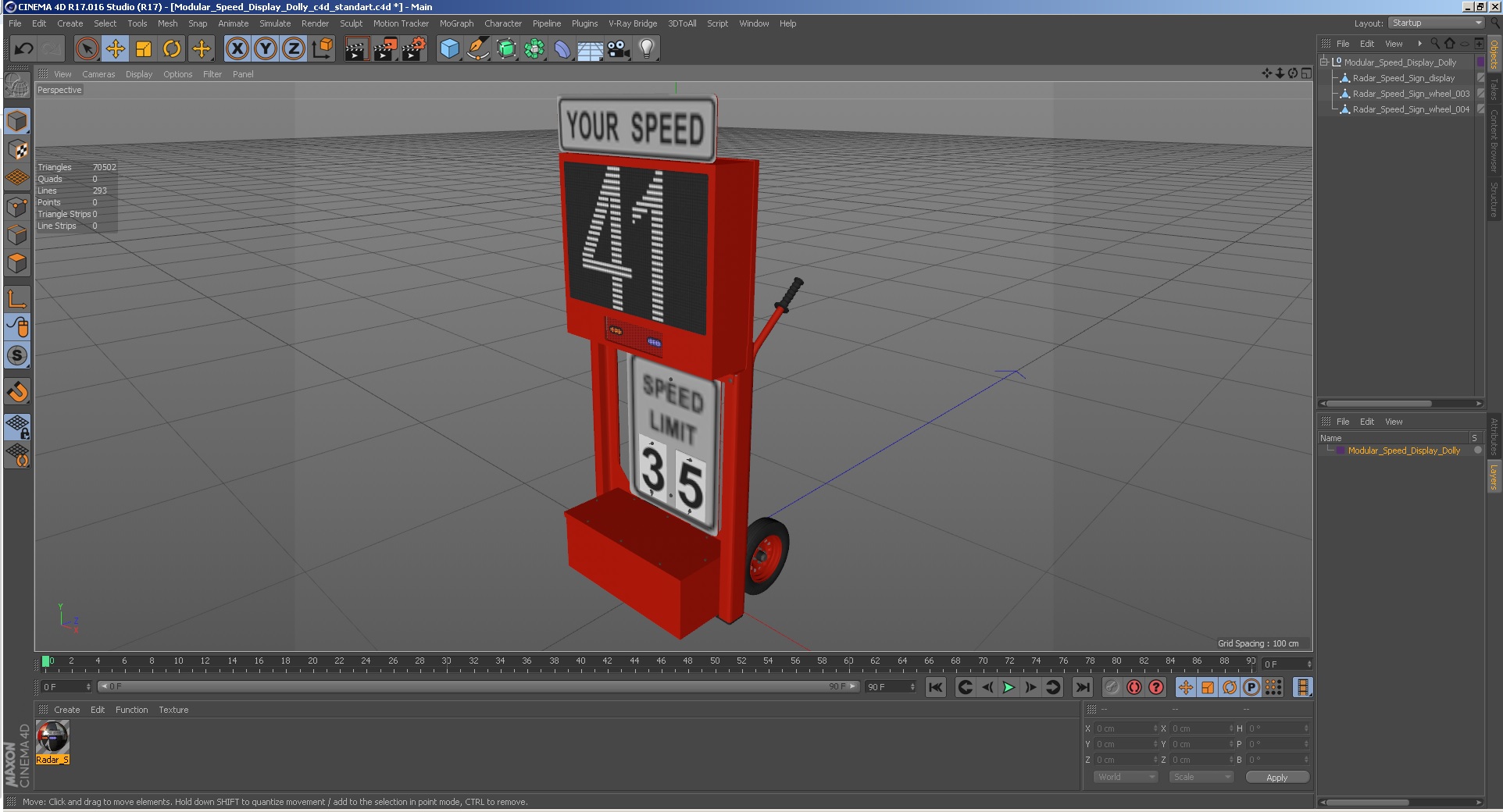
Task: Toggle Z-axis lock
Action: click(x=294, y=49)
